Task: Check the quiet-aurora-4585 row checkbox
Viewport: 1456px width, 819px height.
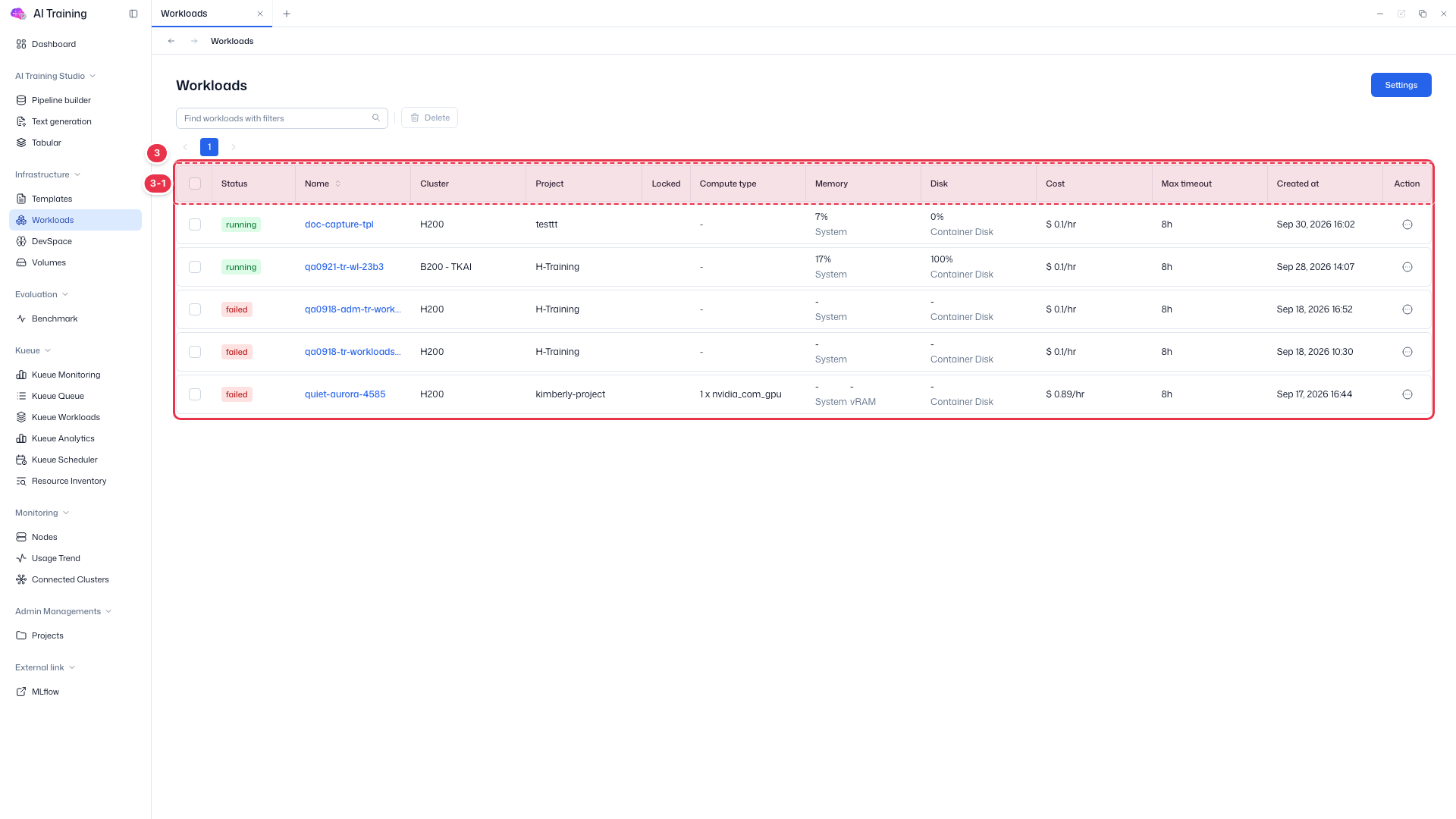Action: pos(195,394)
